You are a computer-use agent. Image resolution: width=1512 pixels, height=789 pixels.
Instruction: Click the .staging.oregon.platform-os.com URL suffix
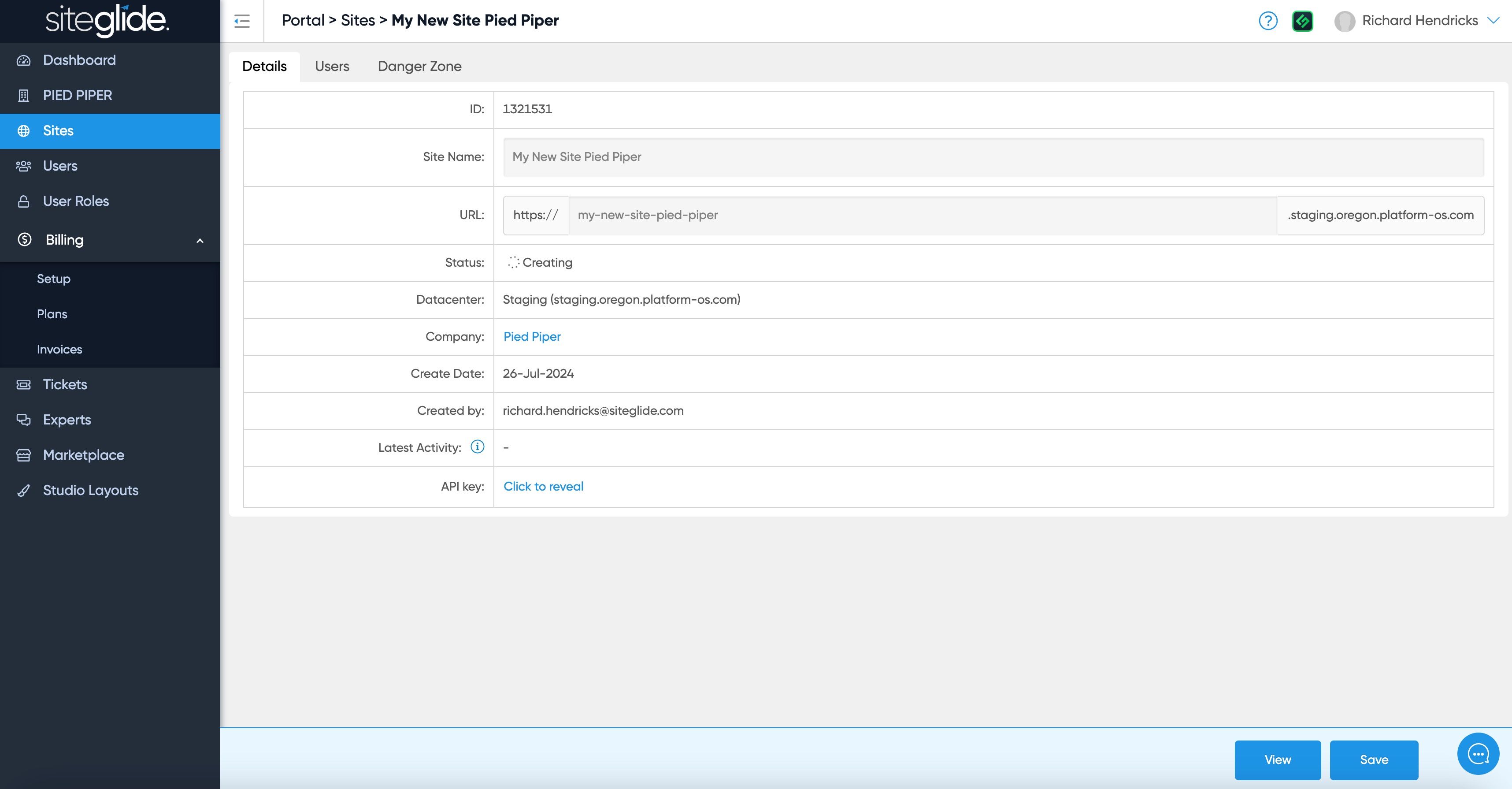[x=1381, y=215]
